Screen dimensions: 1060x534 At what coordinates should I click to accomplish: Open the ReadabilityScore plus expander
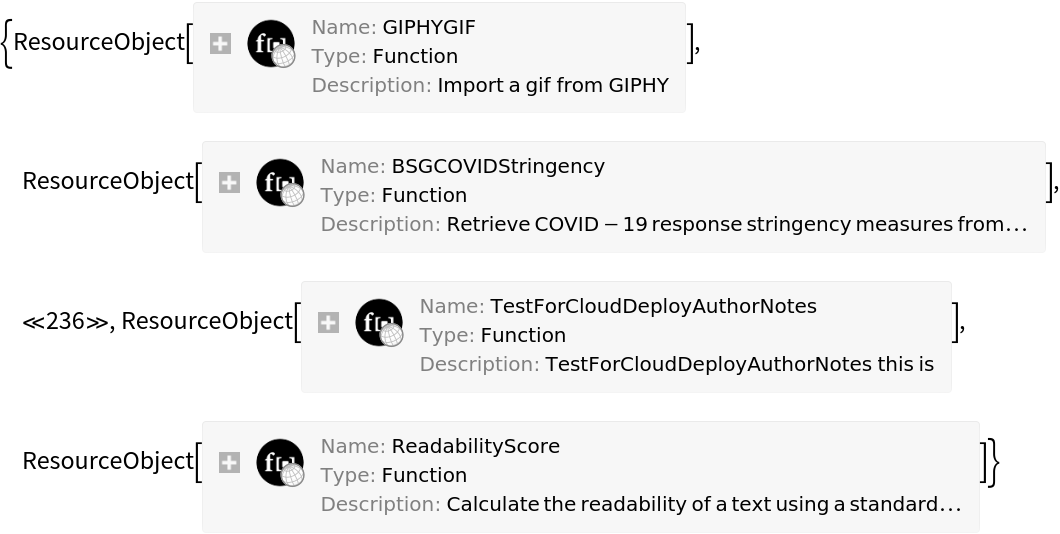[x=229, y=463]
